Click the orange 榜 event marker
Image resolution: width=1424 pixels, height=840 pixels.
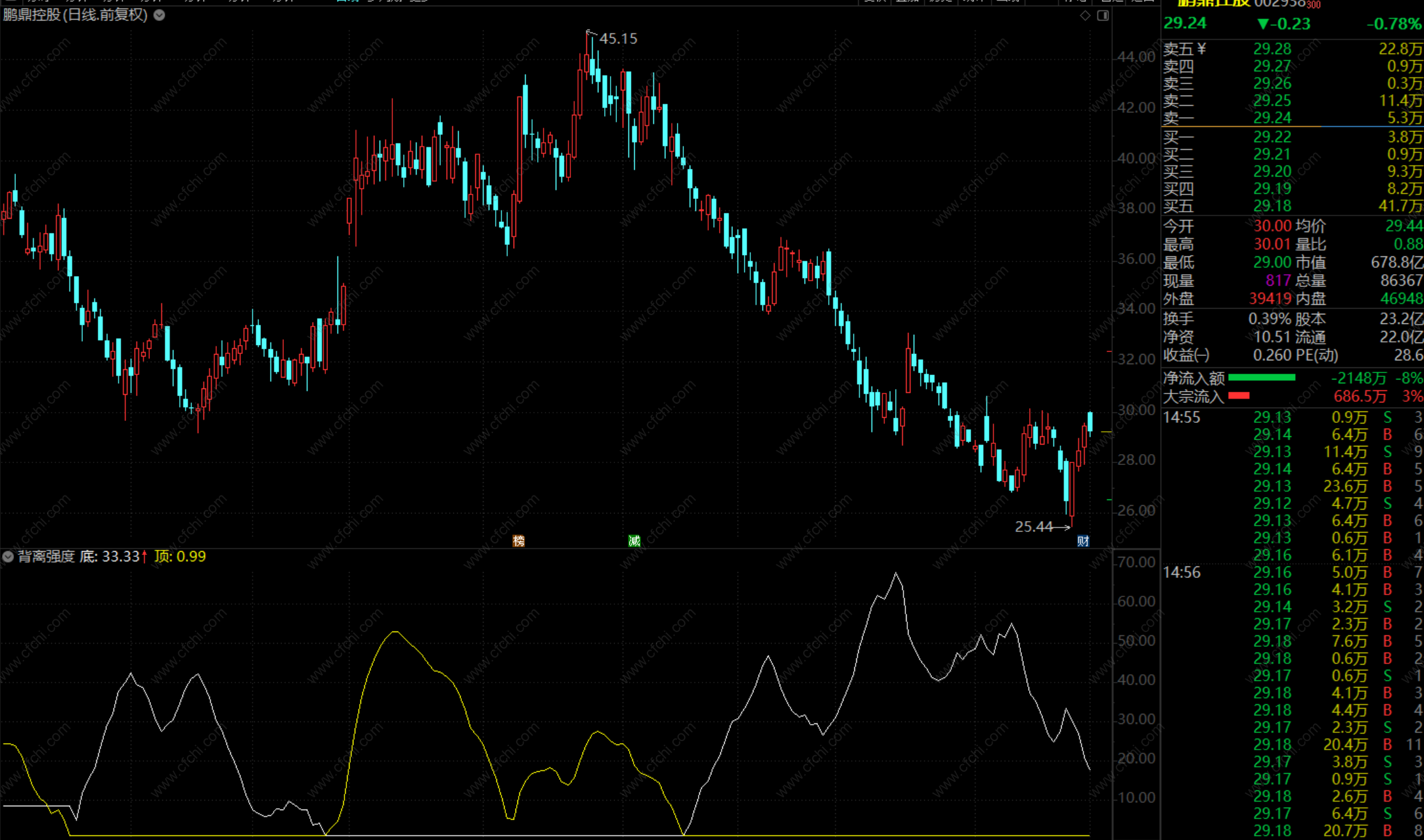point(519,541)
